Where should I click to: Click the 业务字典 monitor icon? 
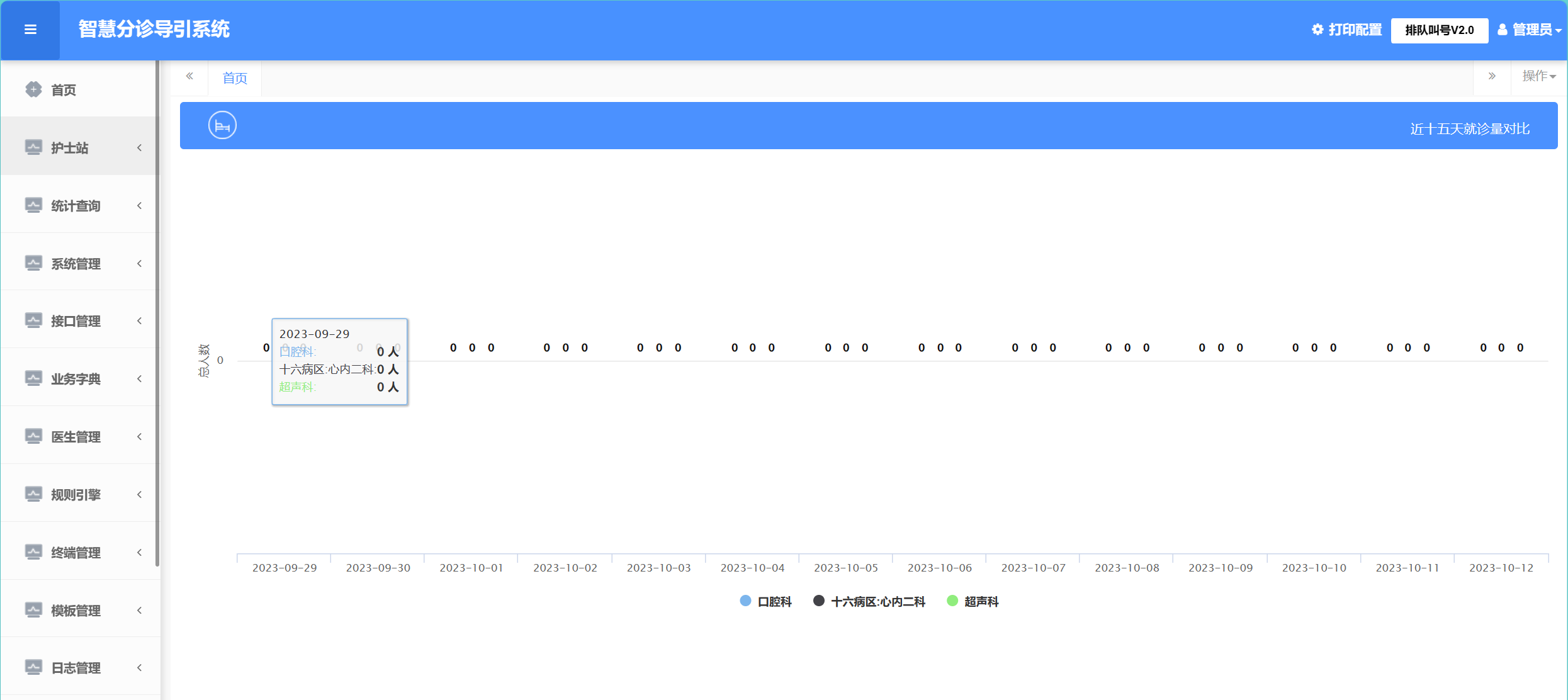point(33,378)
